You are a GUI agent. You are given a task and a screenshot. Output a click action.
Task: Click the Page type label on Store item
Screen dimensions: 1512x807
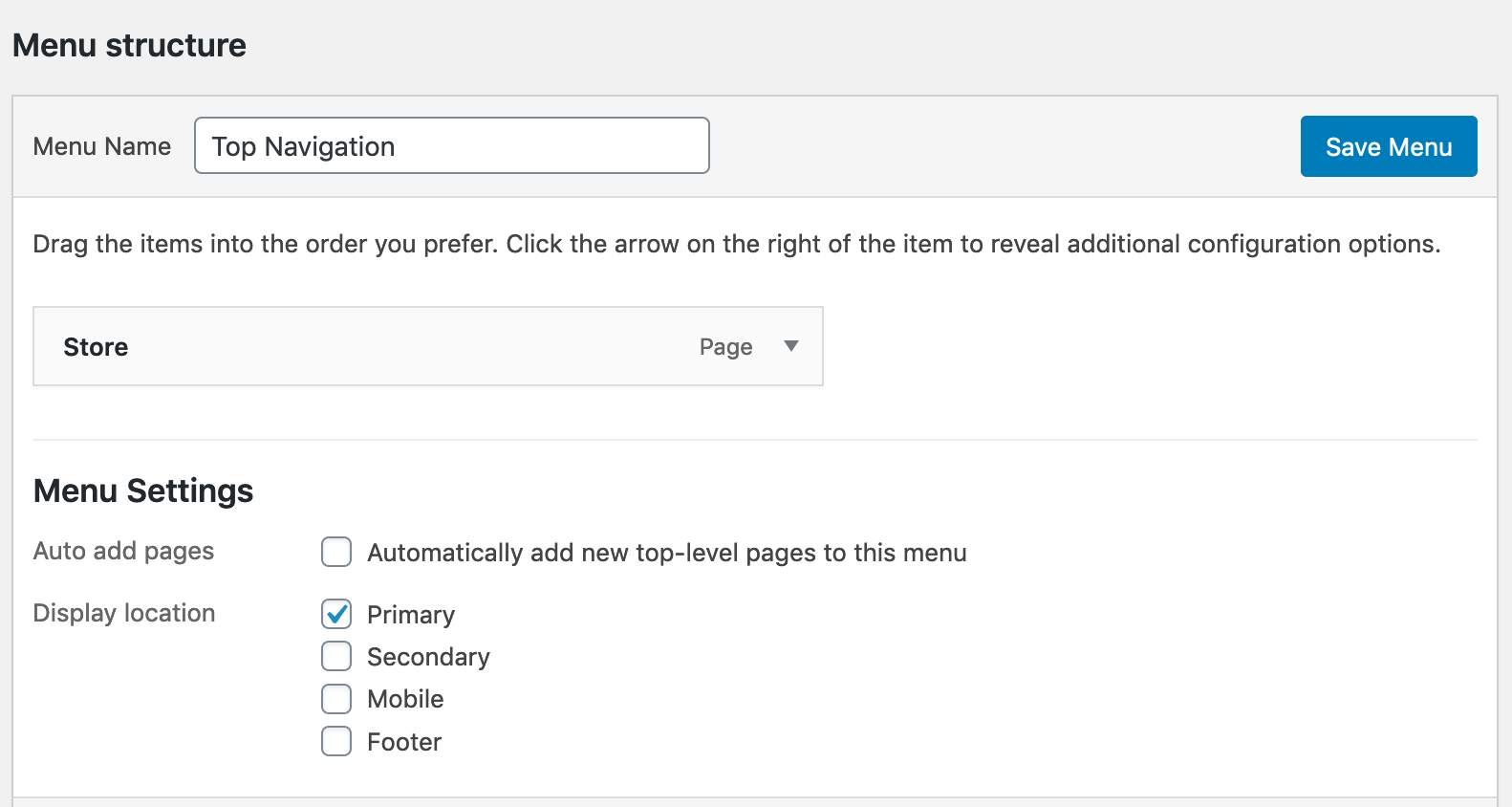pyautogui.click(x=725, y=347)
